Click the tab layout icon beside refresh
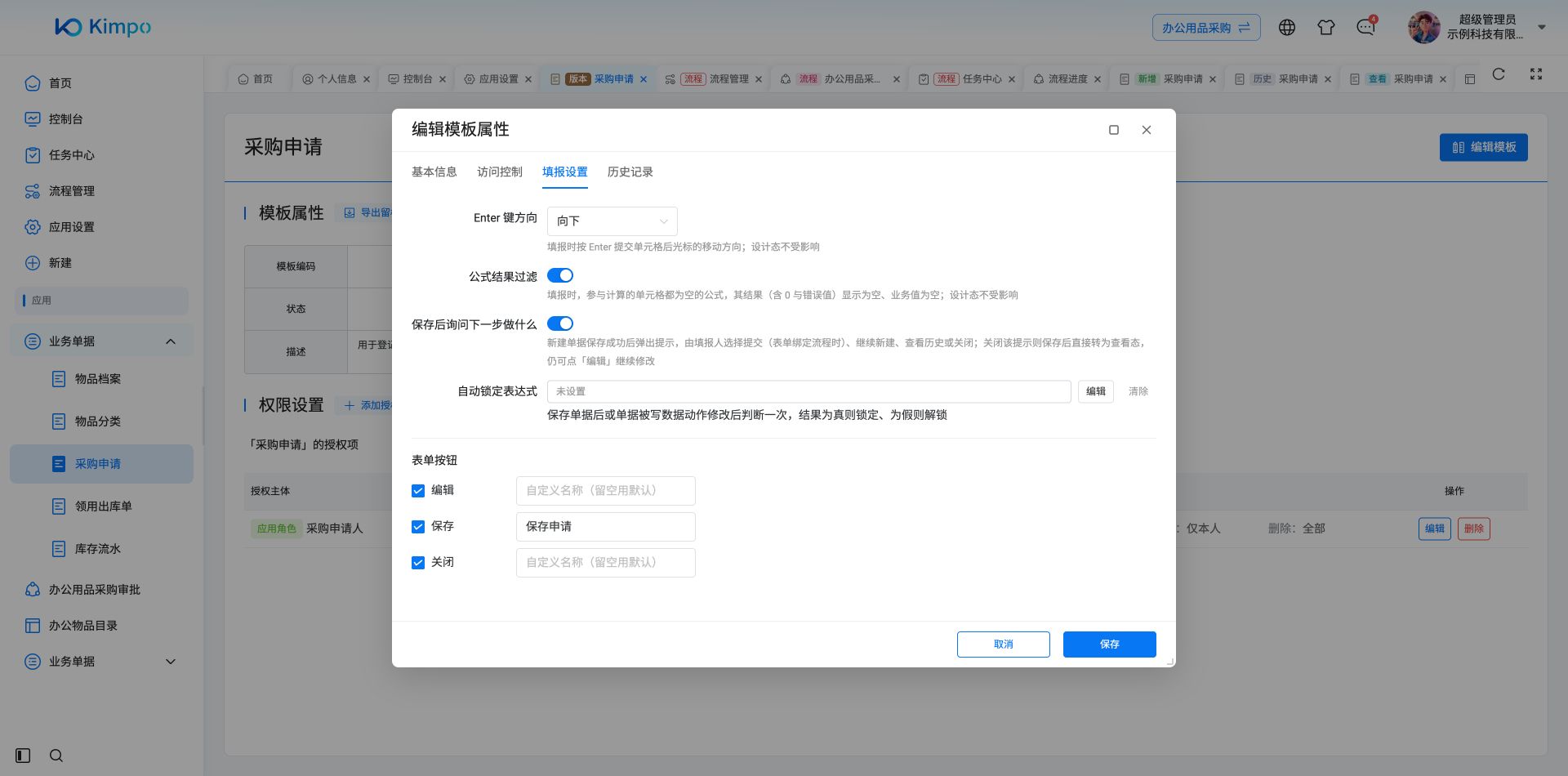Viewport: 1568px width, 776px height. pyautogui.click(x=1470, y=79)
